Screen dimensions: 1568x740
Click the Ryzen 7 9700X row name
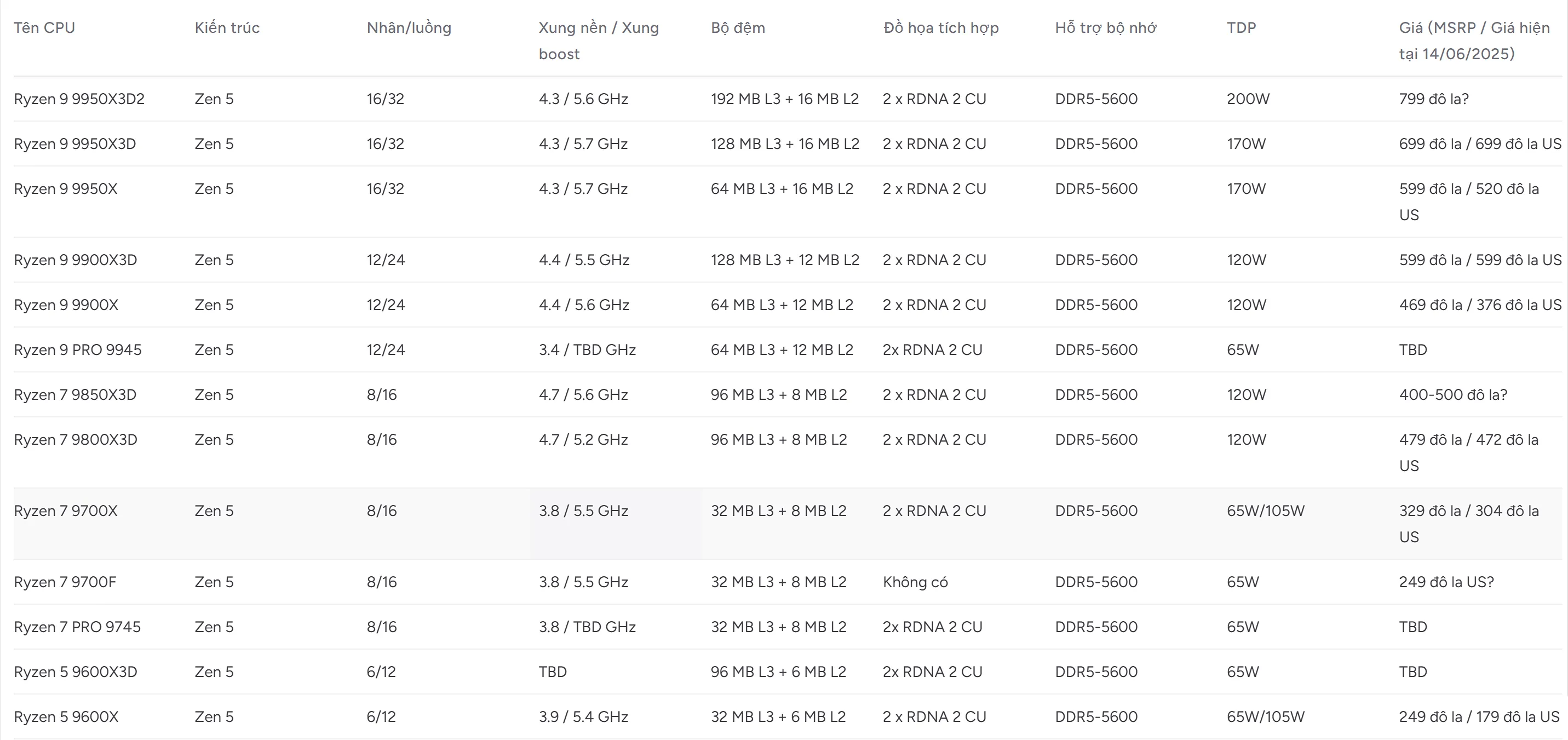[x=66, y=511]
